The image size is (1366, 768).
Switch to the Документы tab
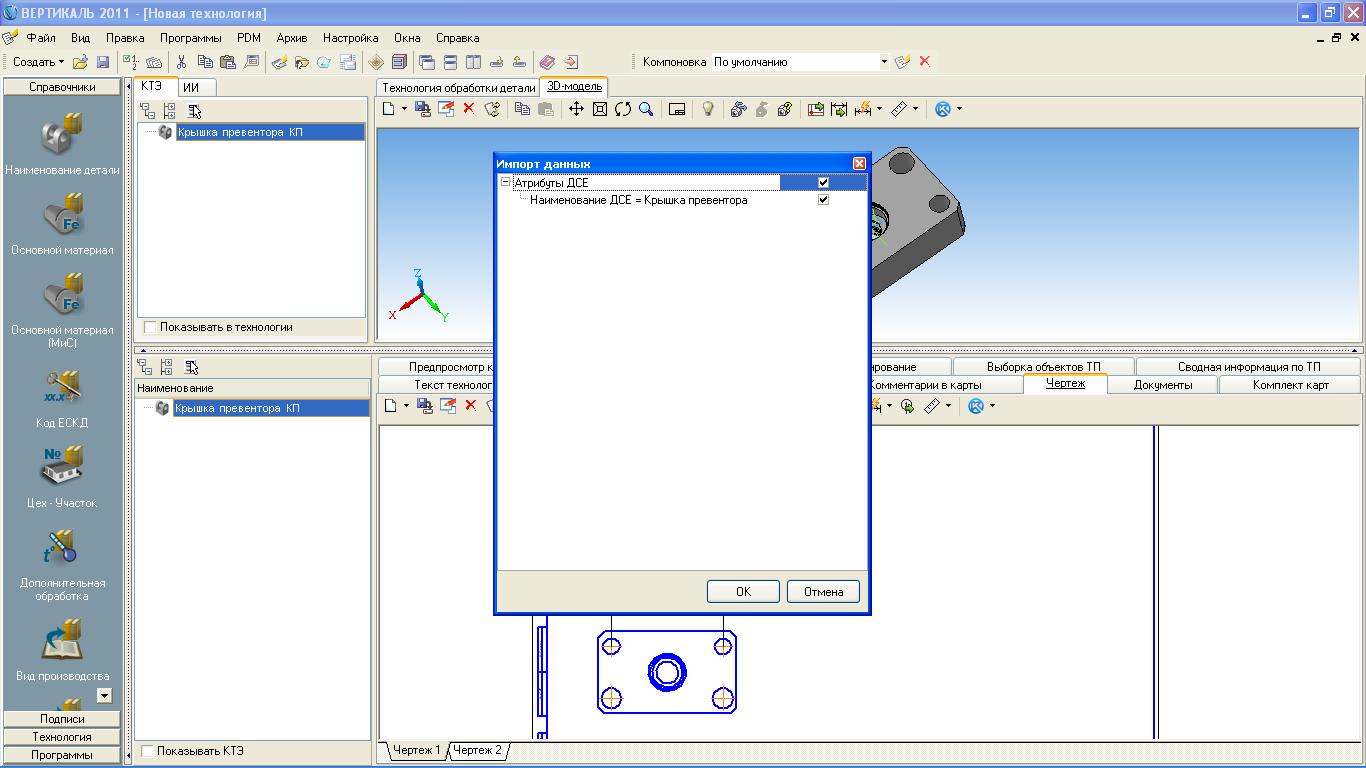point(1163,385)
